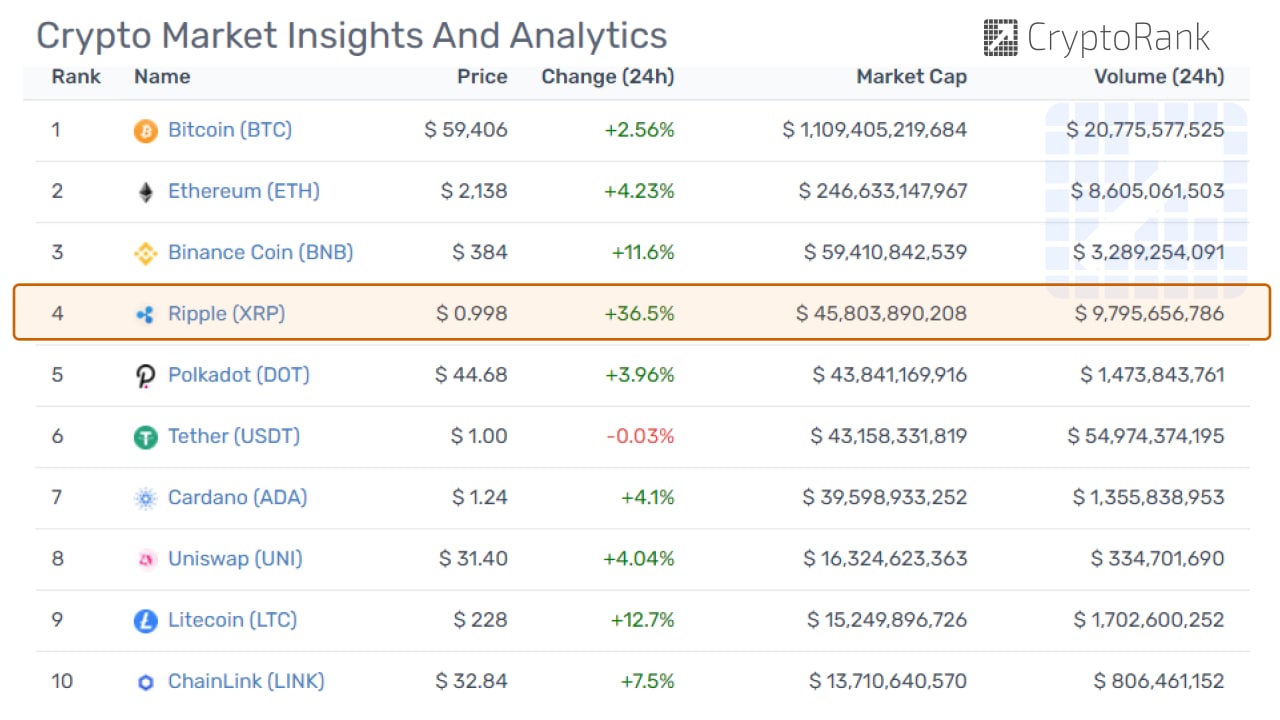Image resolution: width=1280 pixels, height=720 pixels.
Task: Click rank number 10 in ChainLink row
Action: (62, 681)
